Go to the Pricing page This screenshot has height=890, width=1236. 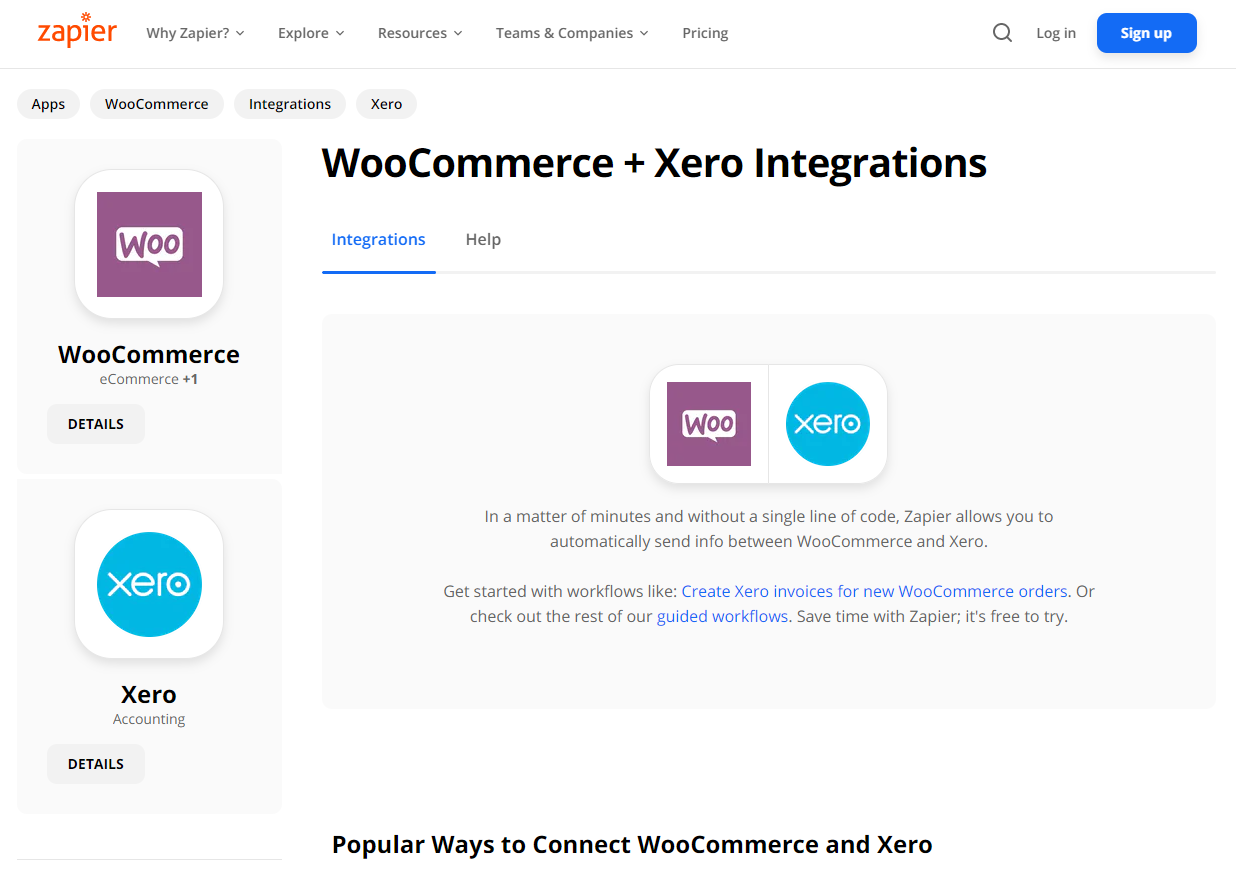pos(705,33)
